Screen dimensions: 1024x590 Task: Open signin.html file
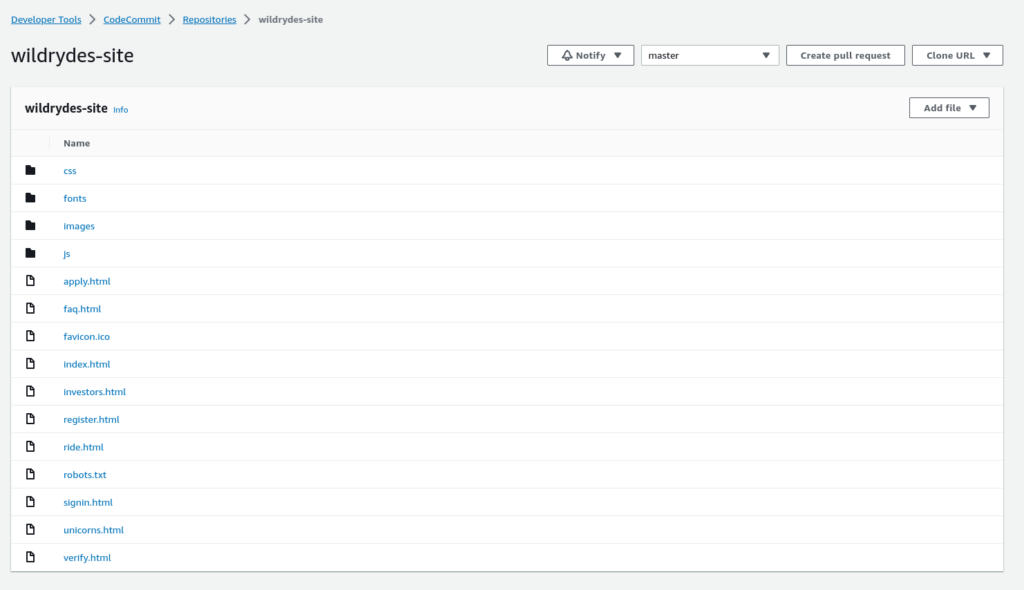point(88,502)
